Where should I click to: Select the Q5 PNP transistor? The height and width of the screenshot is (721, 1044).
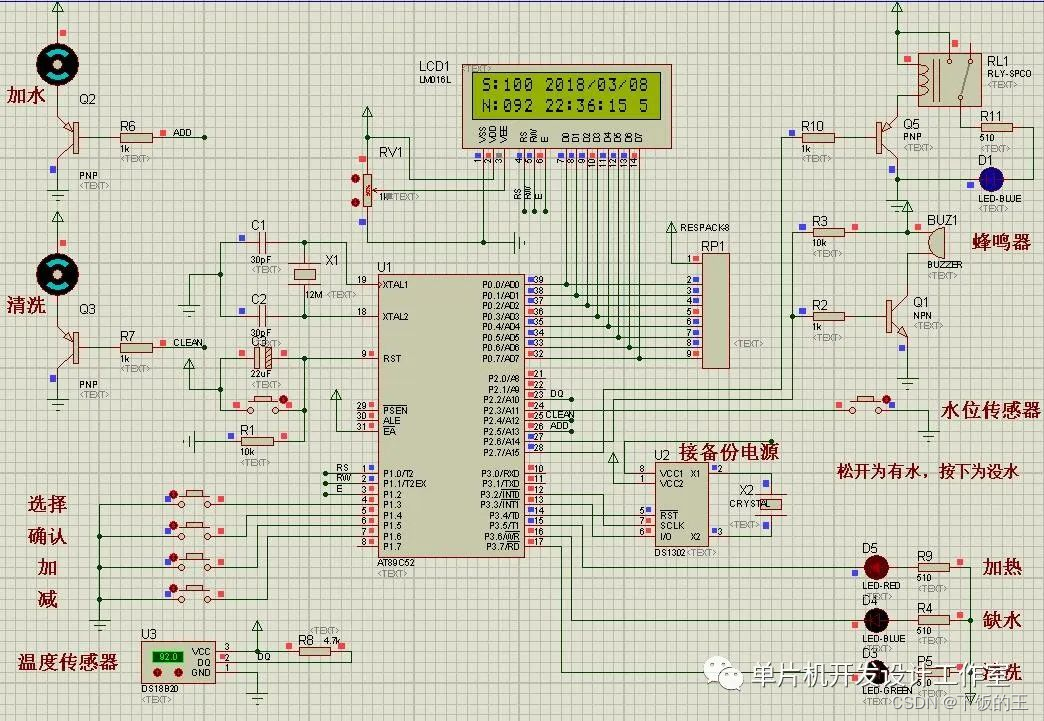click(x=887, y=138)
